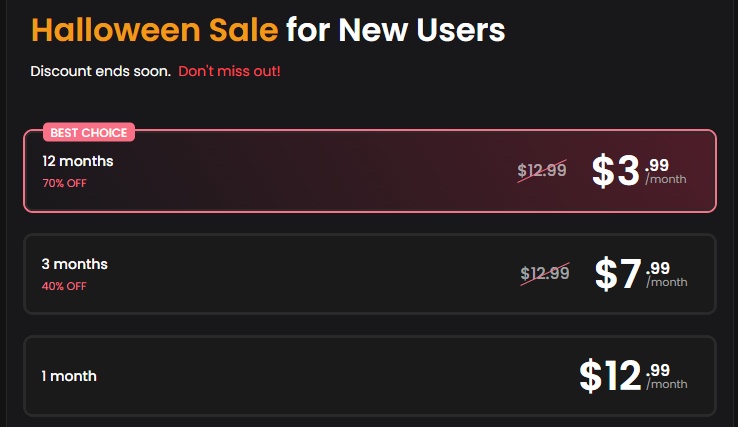Click "/month" label beside the $3 price

pyautogui.click(x=666, y=180)
